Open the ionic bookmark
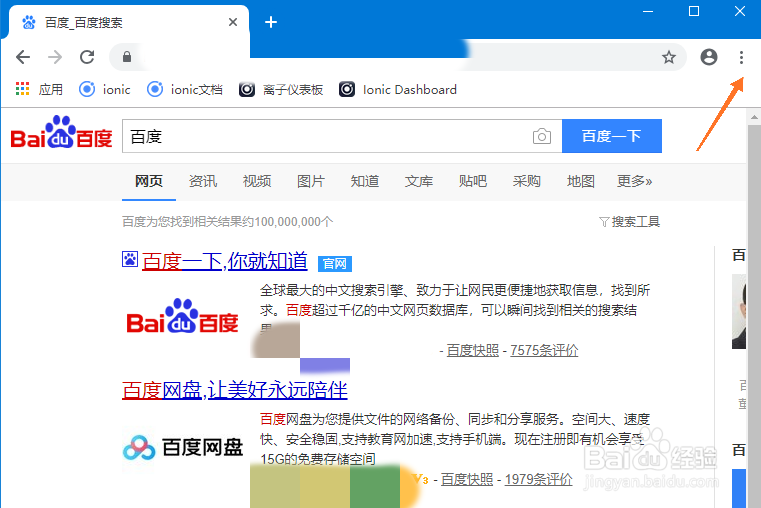Image resolution: width=761 pixels, height=508 pixels. tap(105, 89)
